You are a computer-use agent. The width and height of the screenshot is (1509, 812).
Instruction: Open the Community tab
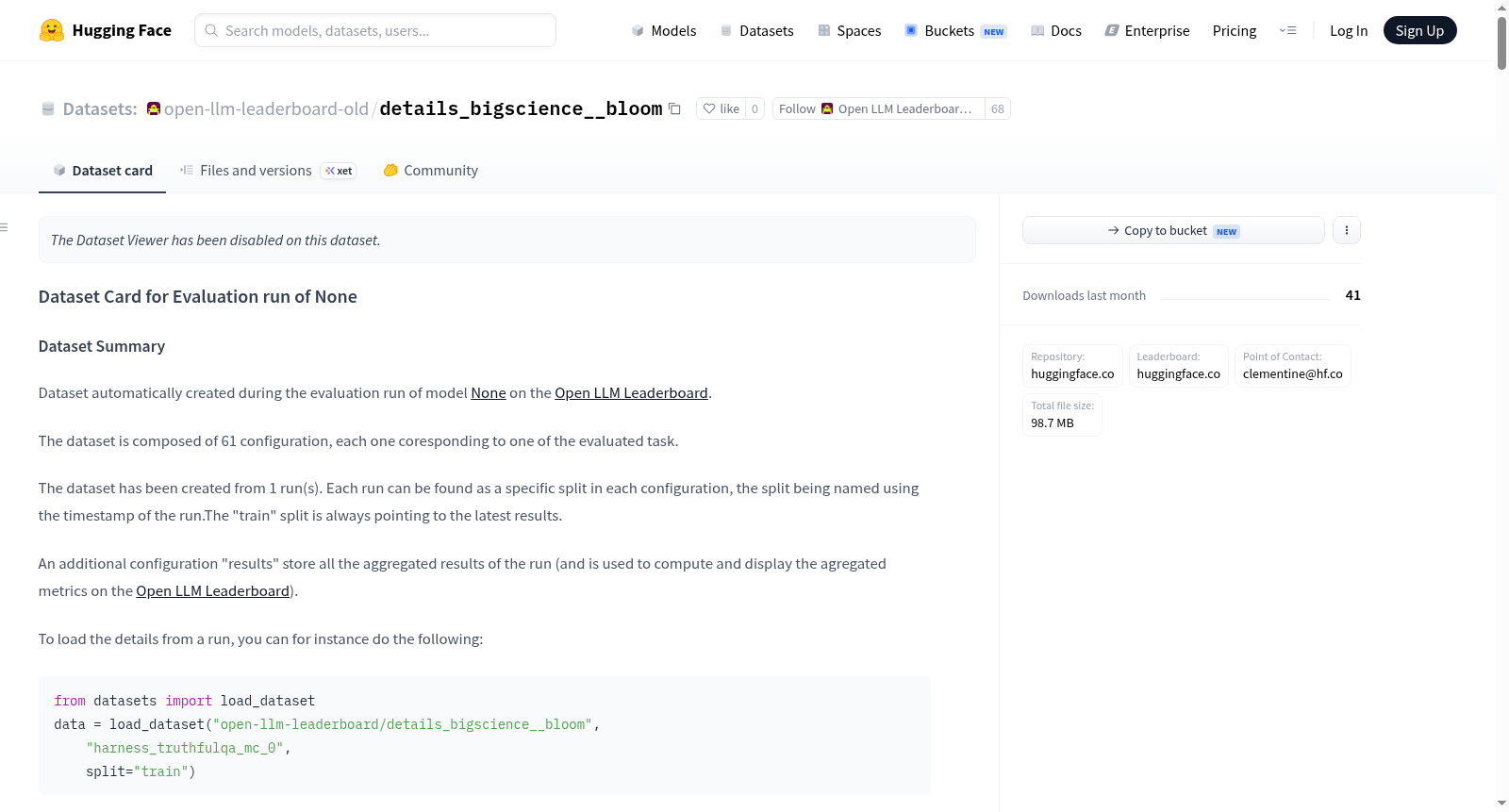coord(431,171)
